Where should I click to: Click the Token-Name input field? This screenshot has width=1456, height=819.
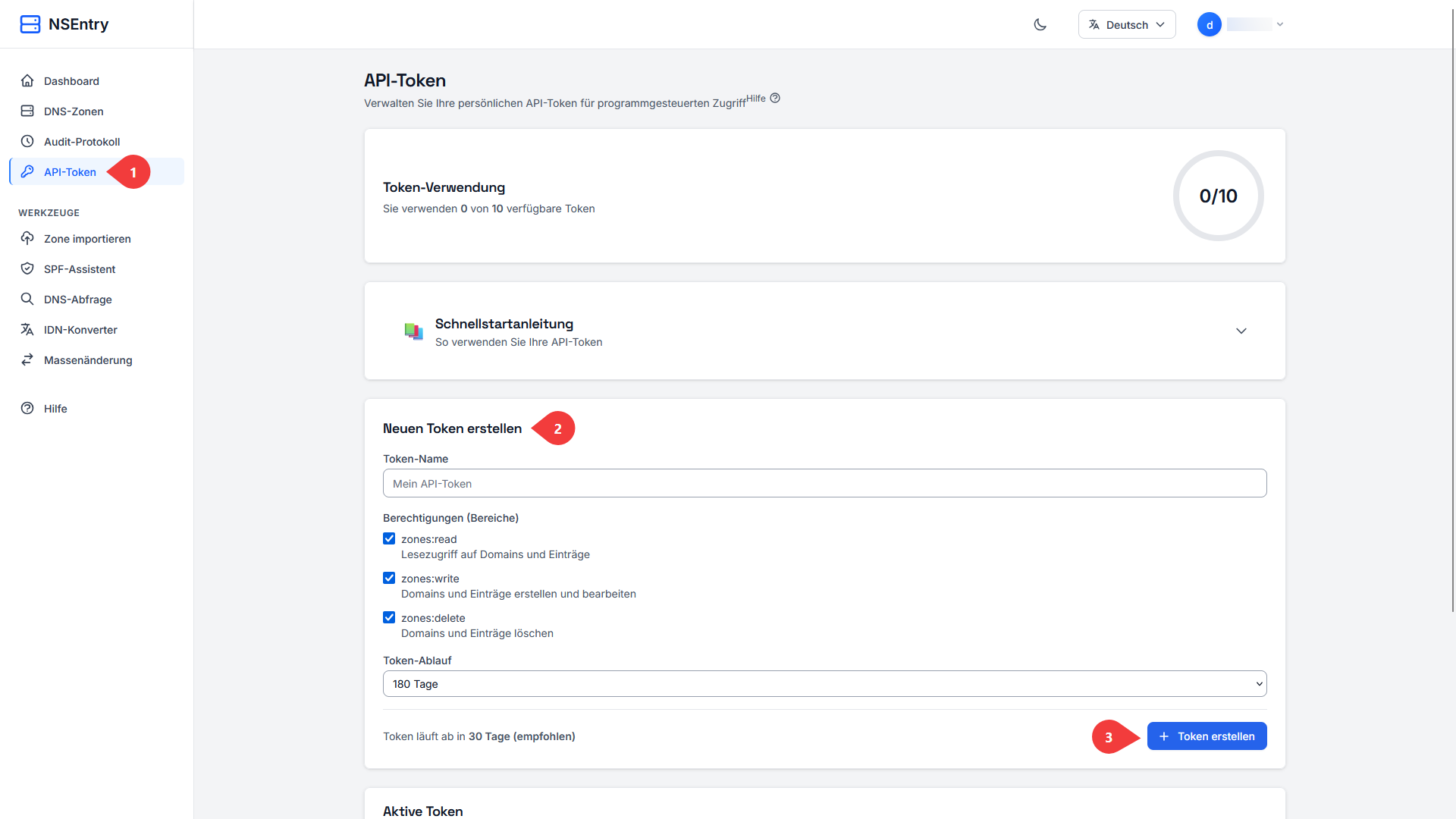(824, 483)
